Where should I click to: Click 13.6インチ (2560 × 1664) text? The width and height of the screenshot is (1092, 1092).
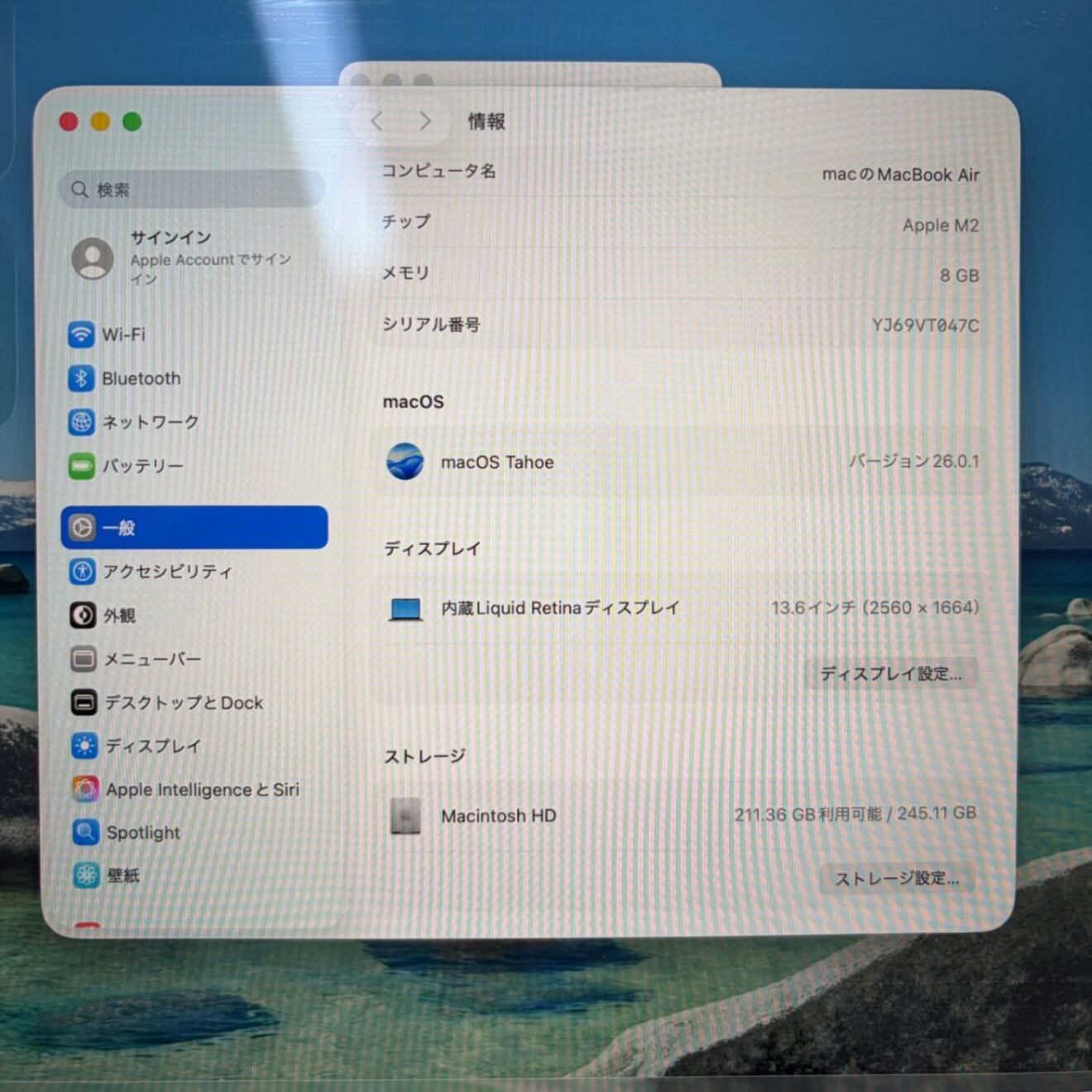point(875,608)
